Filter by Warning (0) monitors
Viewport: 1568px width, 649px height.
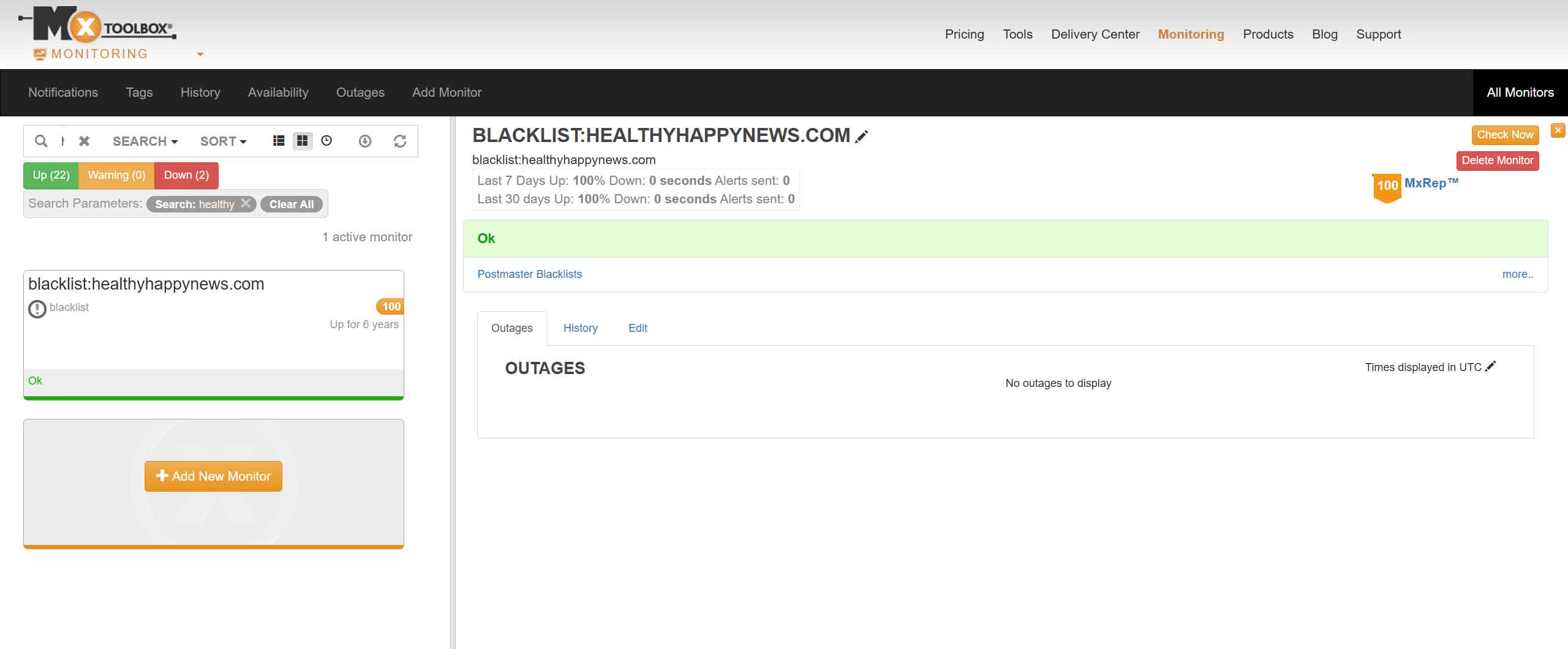click(x=116, y=175)
